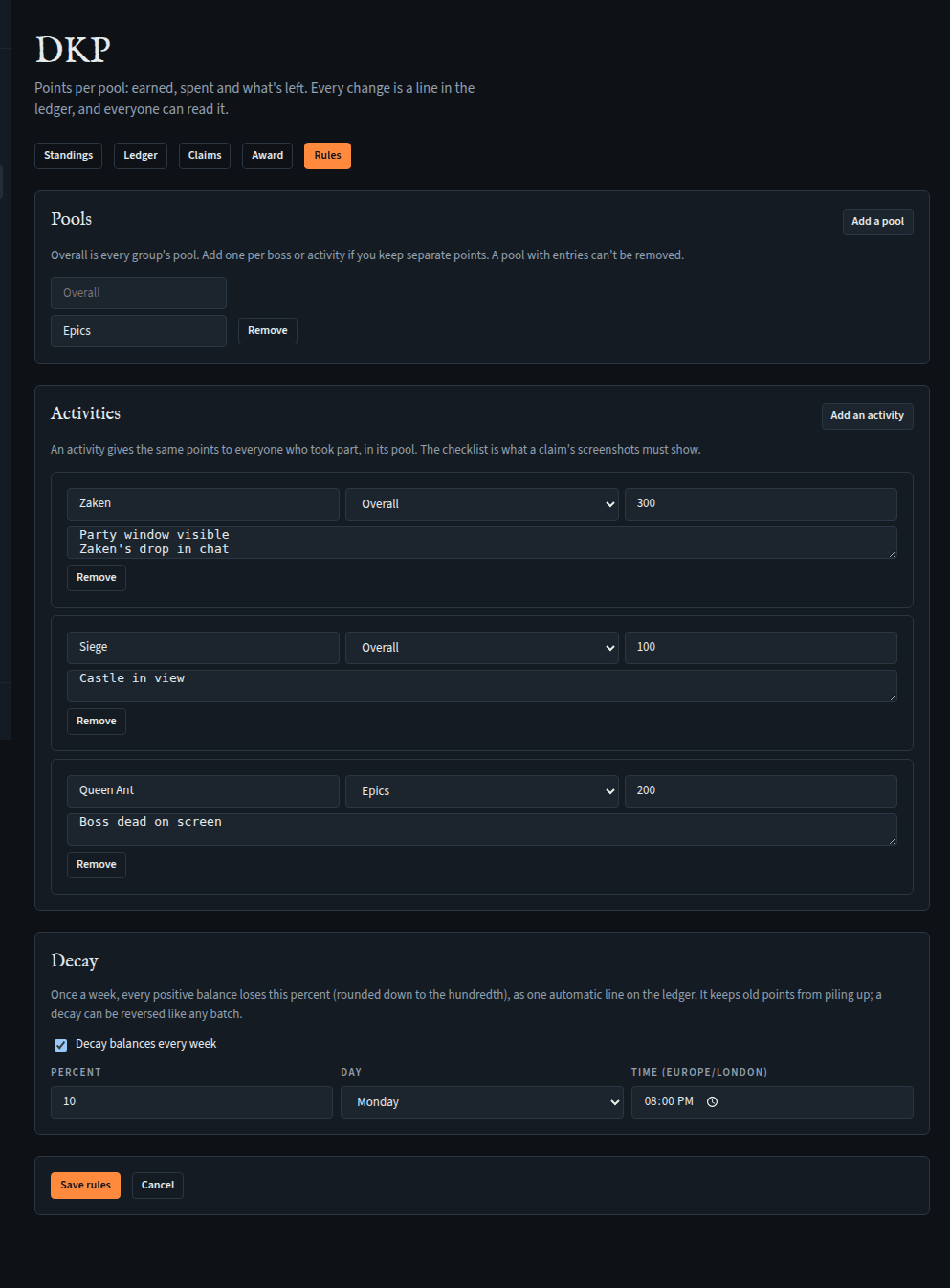
Task: Click the Siege points field showing 100
Action: coord(761,648)
